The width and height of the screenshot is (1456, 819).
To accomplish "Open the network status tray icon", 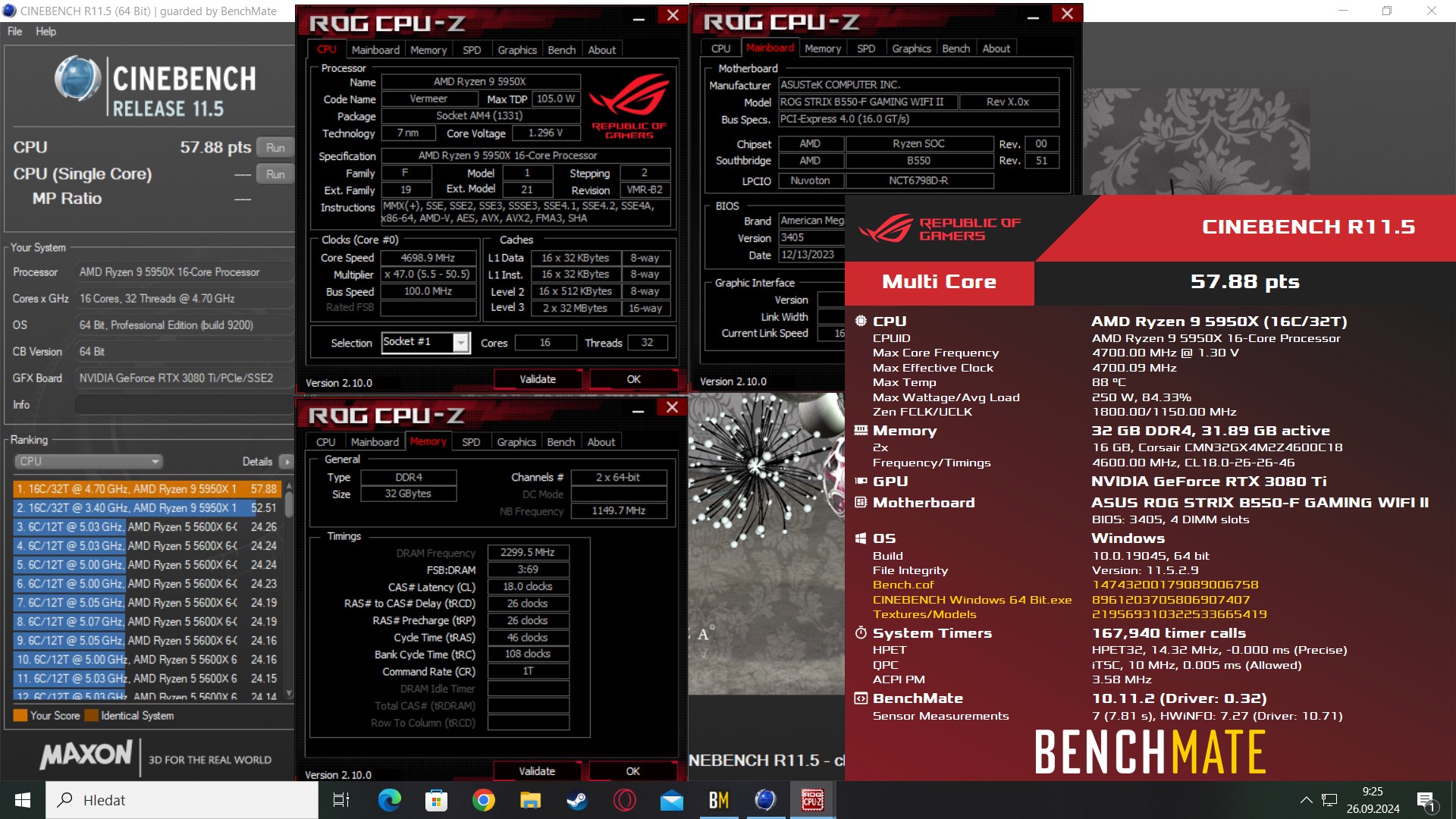I will (1329, 800).
